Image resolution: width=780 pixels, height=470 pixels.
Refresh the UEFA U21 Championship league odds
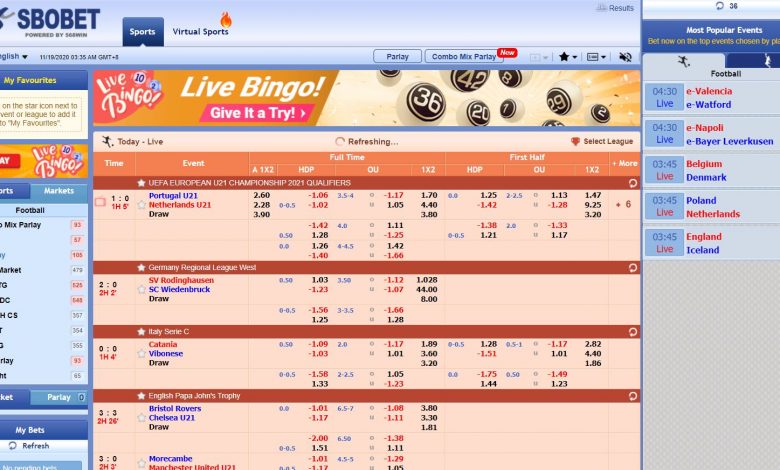(633, 183)
